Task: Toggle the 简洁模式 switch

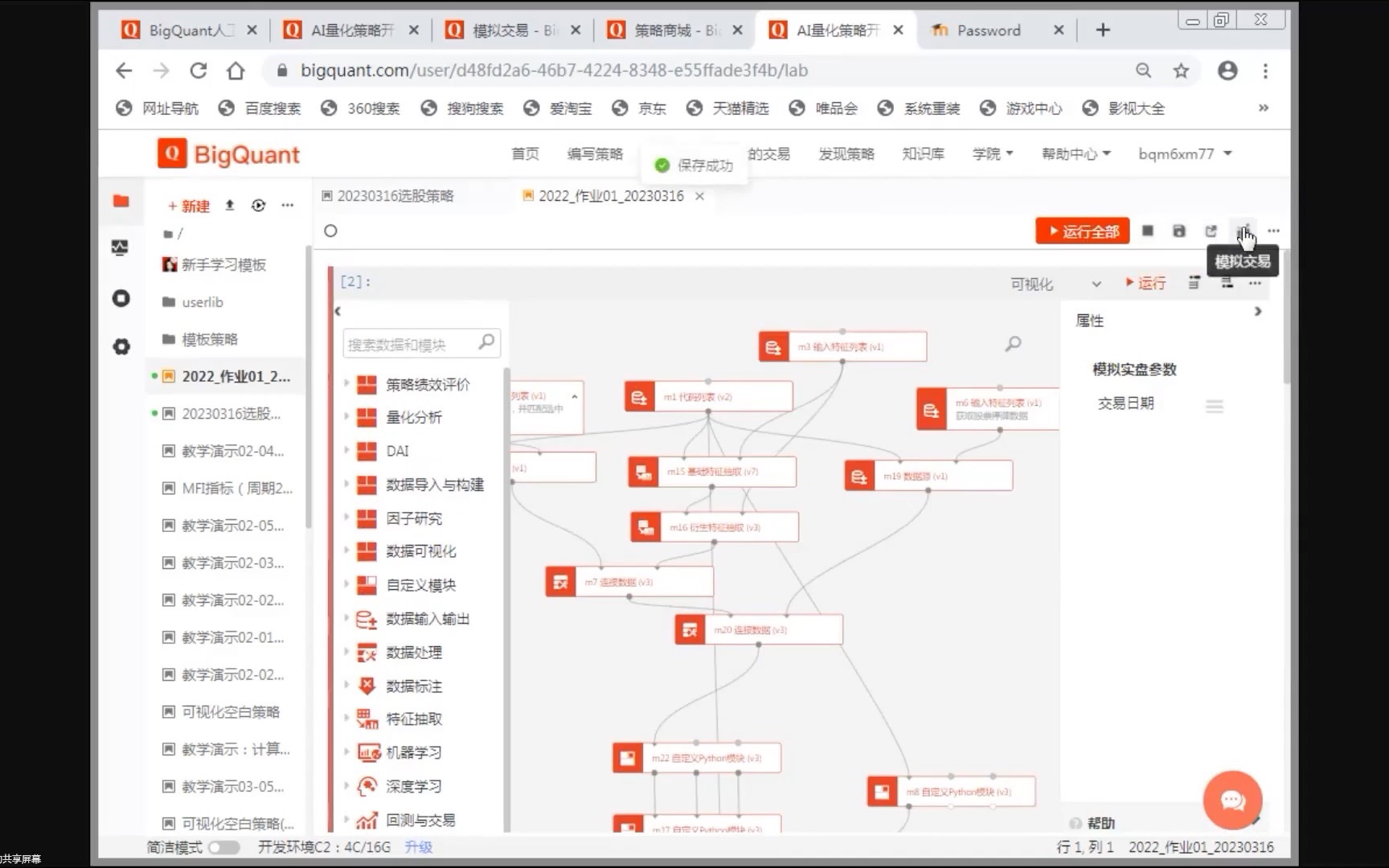Action: (x=224, y=847)
